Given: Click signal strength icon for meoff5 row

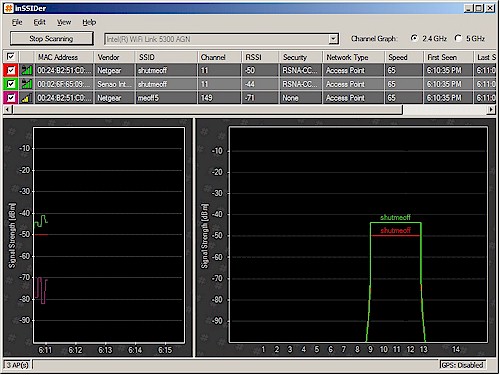Looking at the screenshot, I should (x=27, y=98).
